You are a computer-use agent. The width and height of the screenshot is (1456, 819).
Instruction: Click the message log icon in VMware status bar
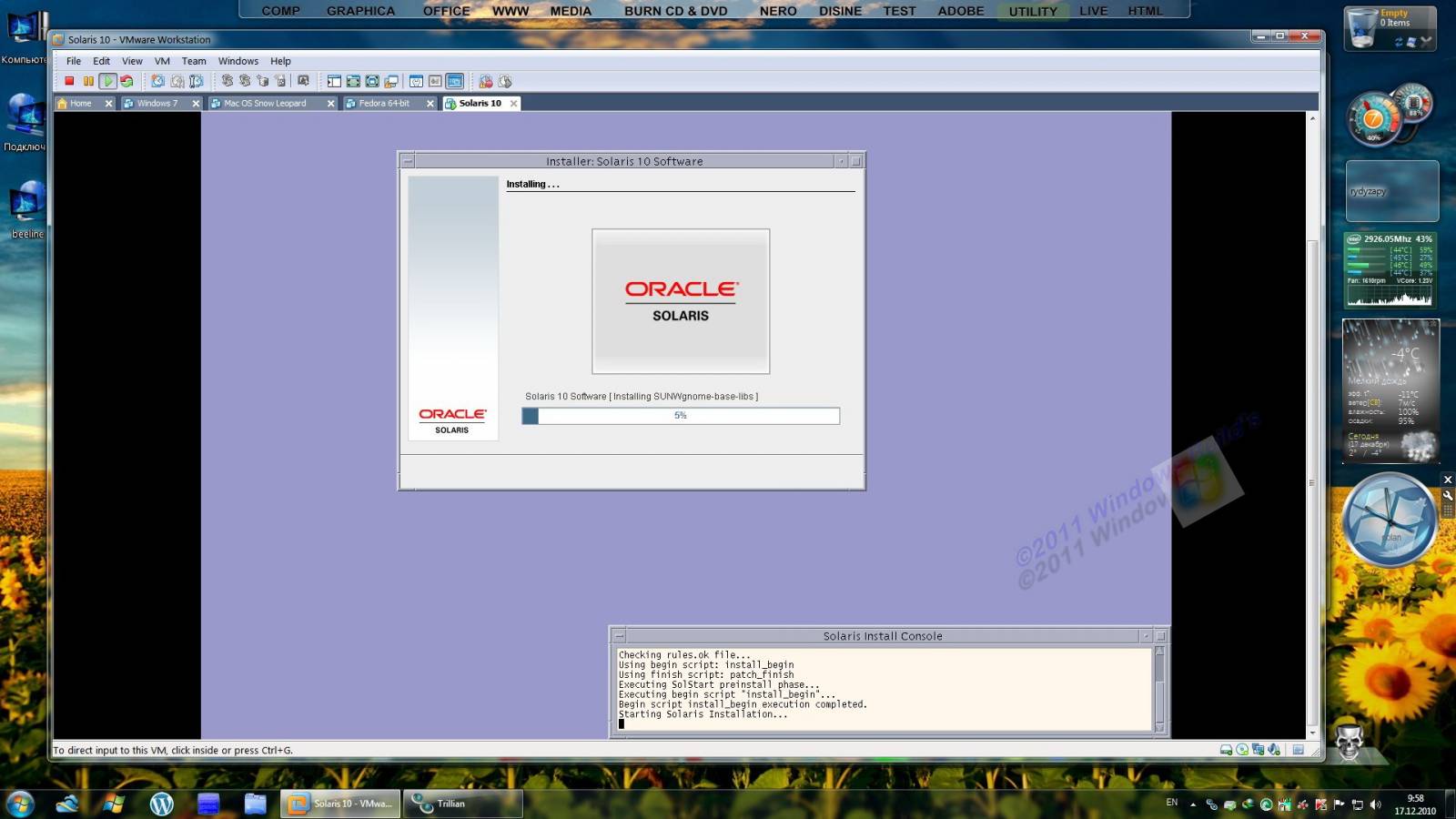1299,750
